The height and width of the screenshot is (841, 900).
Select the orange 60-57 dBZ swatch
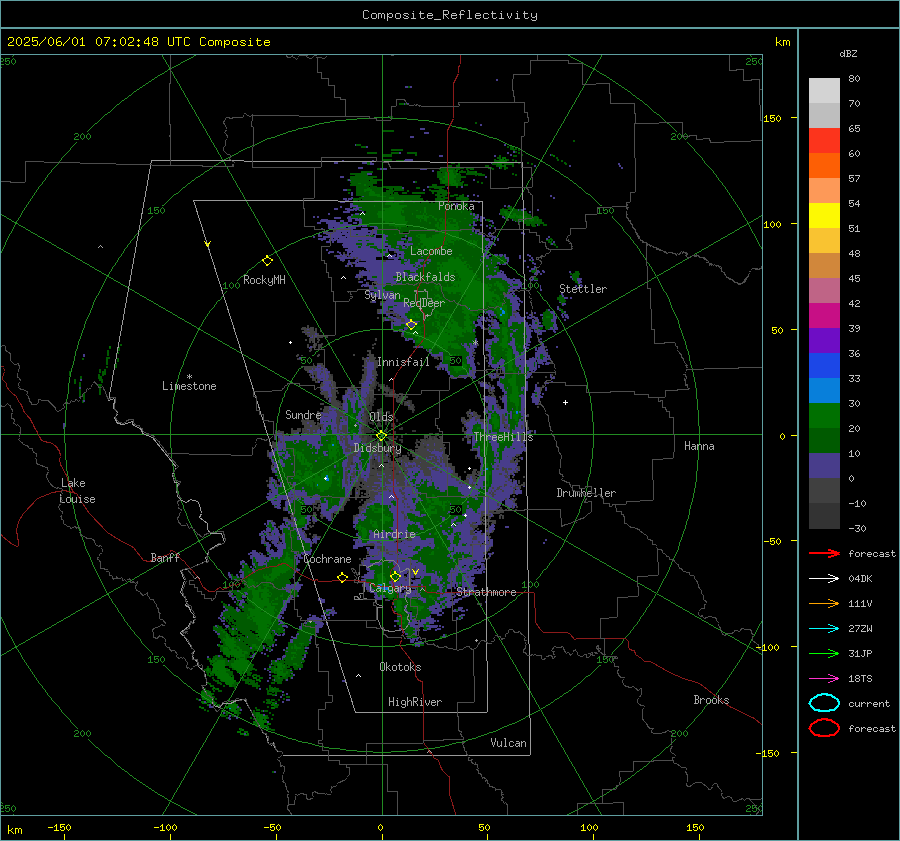click(824, 166)
